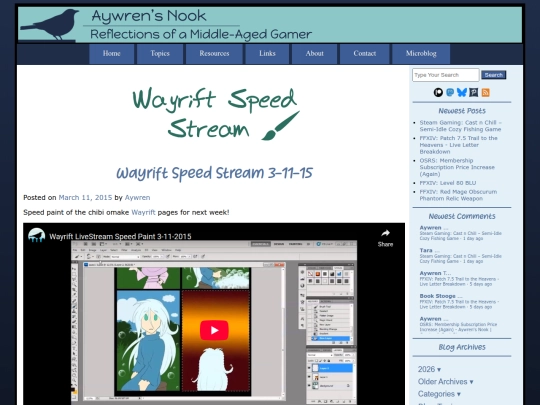The image size is (540, 405).
Task: Open the Contact navigation item
Action: [364, 54]
